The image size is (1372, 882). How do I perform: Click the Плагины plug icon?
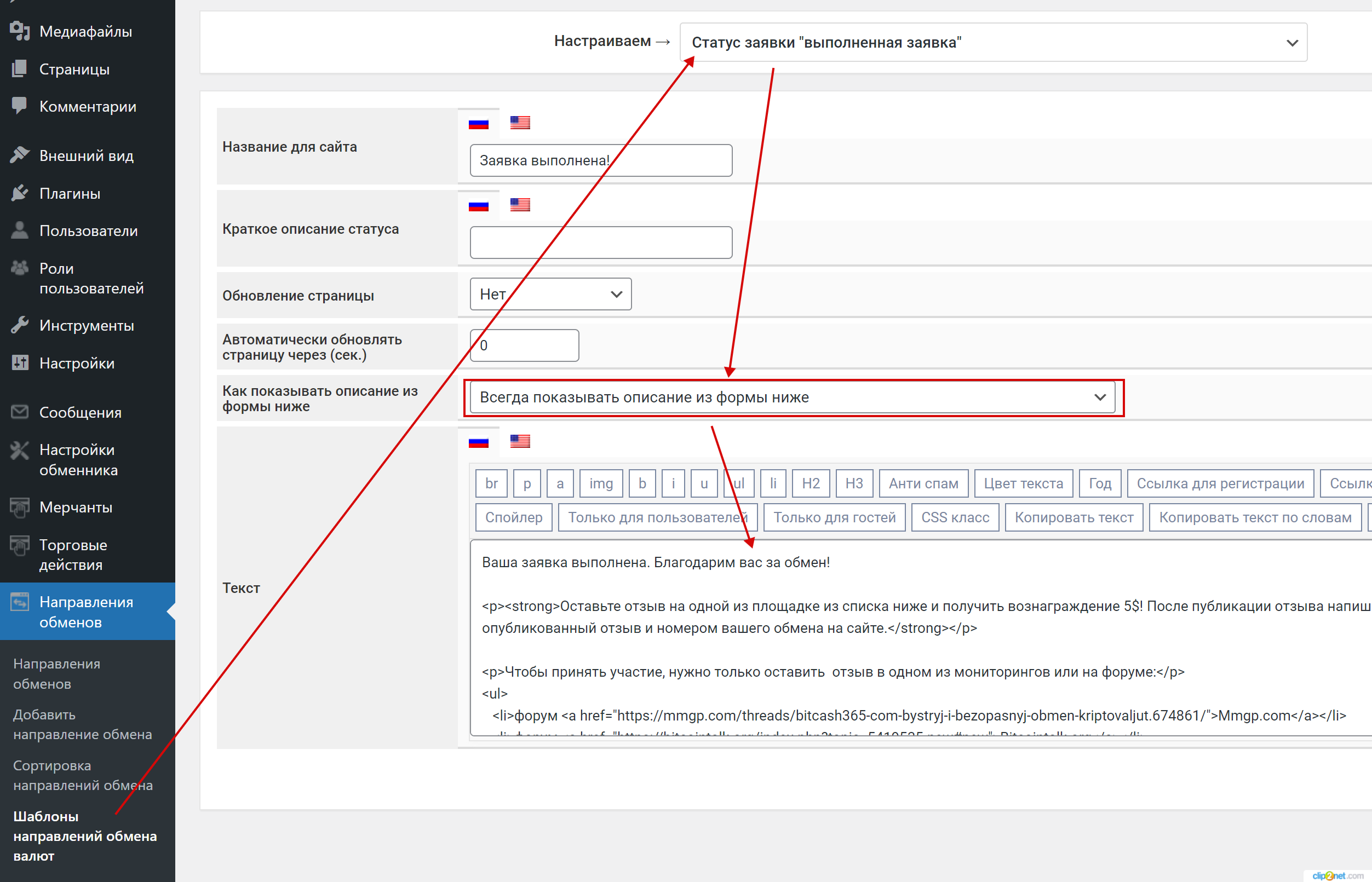pyautogui.click(x=20, y=193)
